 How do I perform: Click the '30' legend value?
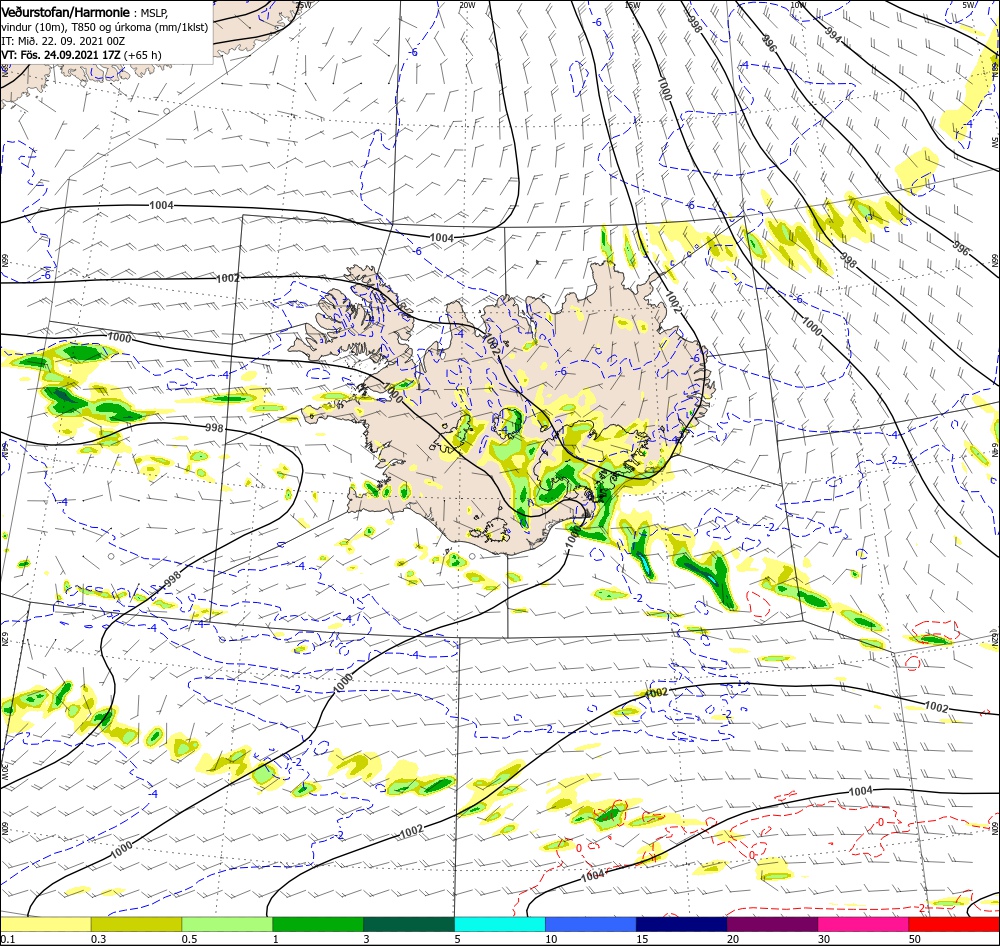[x=824, y=939]
